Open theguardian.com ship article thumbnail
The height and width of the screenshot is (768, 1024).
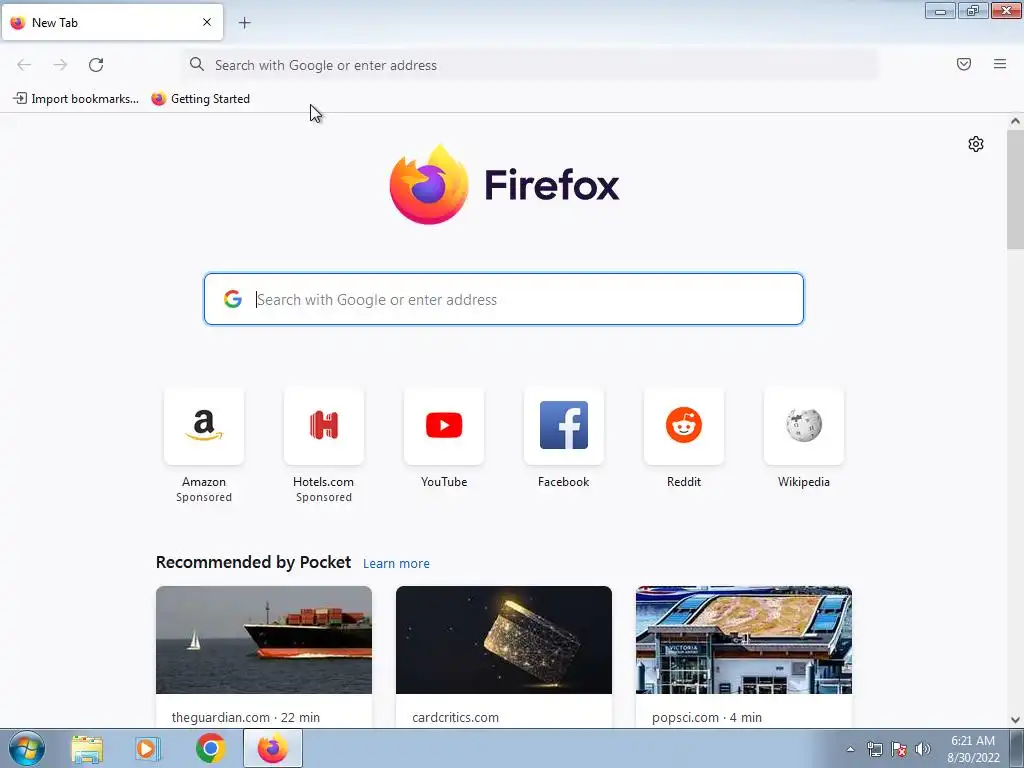point(264,640)
